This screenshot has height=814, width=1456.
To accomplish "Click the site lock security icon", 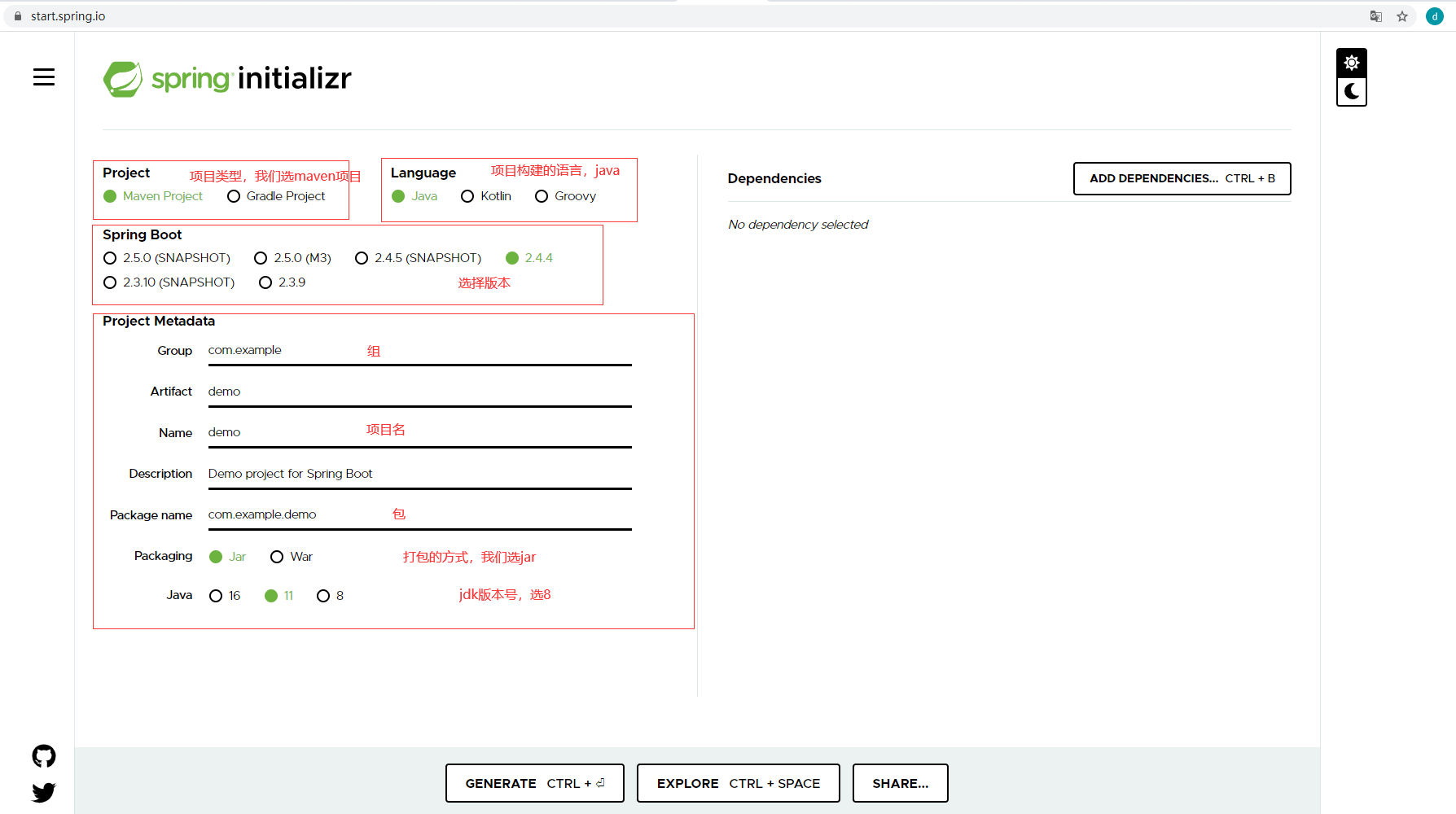I will click(18, 16).
